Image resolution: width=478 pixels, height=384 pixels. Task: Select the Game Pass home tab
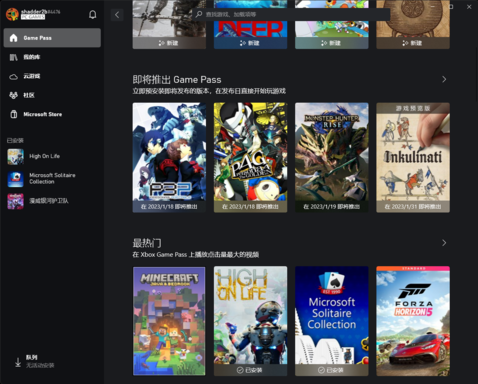click(x=52, y=38)
